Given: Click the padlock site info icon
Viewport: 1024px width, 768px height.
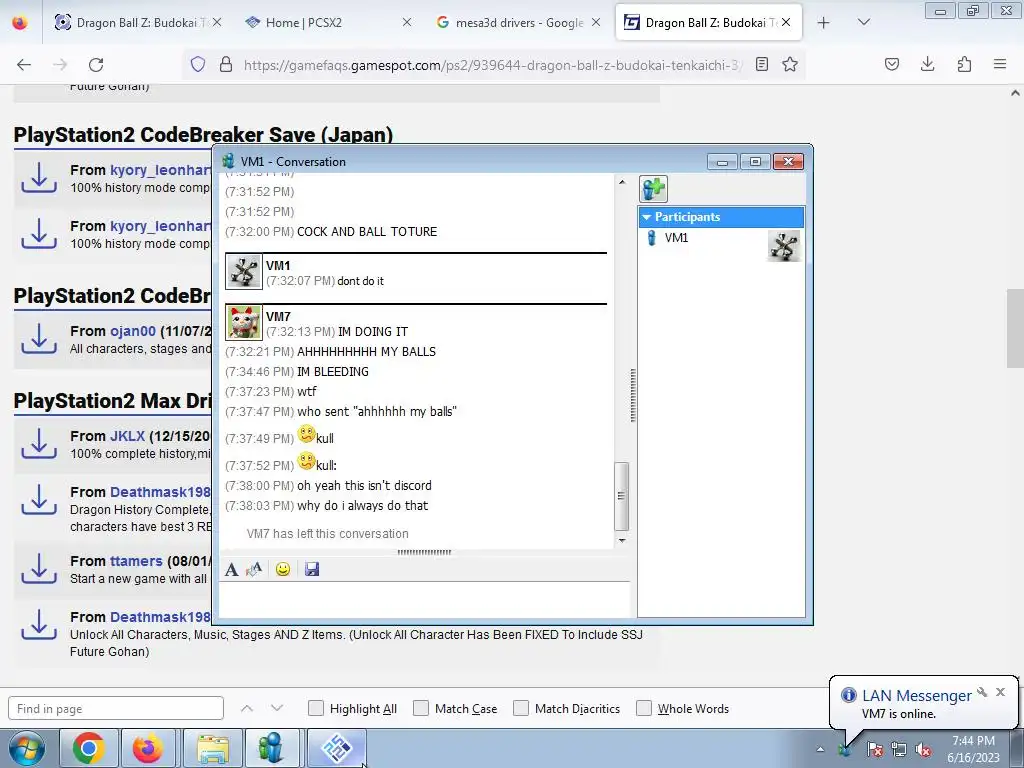Looking at the screenshot, I should [226, 64].
